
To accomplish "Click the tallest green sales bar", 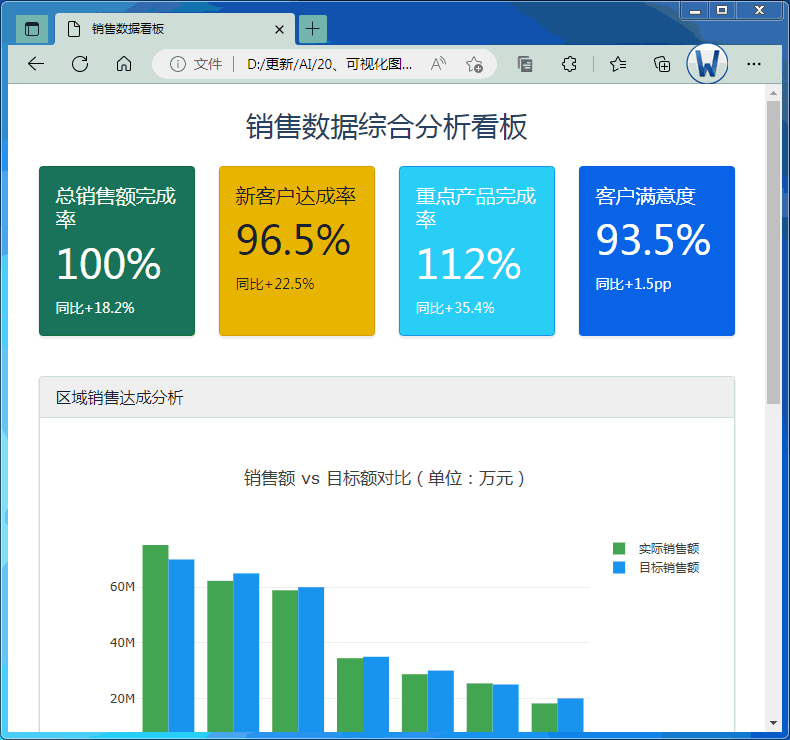I will pyautogui.click(x=155, y=638).
